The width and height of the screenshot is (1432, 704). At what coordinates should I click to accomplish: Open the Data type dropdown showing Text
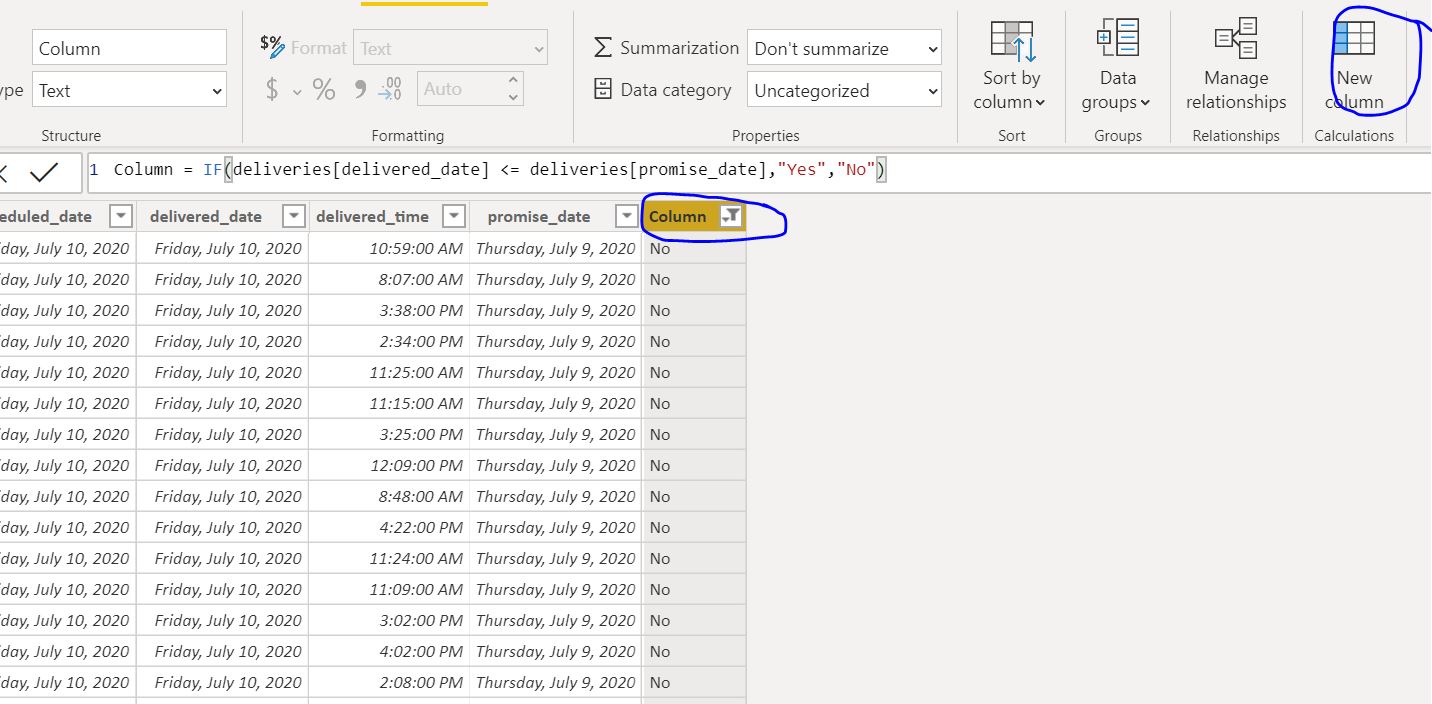click(x=130, y=90)
